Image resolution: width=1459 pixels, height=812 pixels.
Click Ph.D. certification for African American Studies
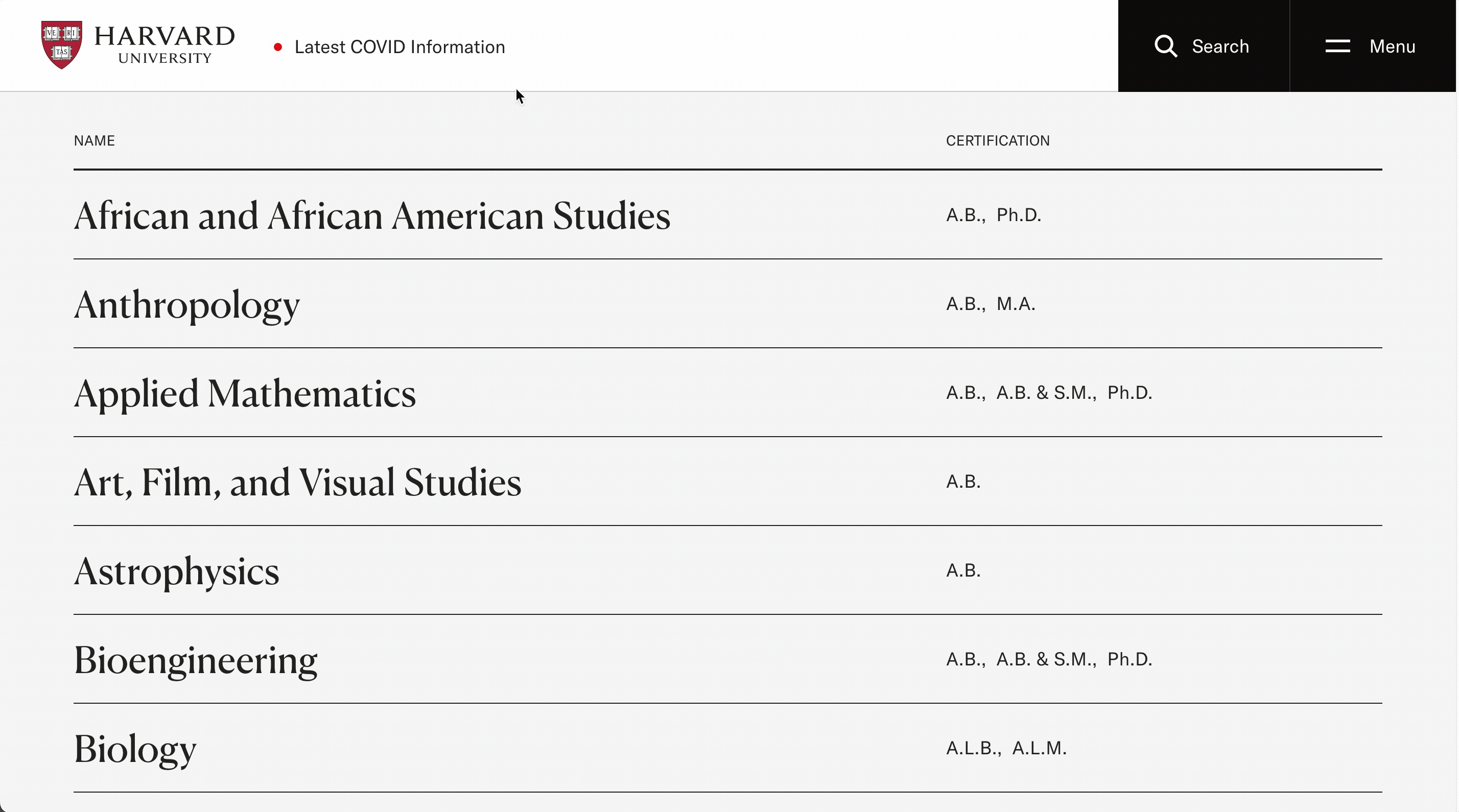pyautogui.click(x=1018, y=215)
